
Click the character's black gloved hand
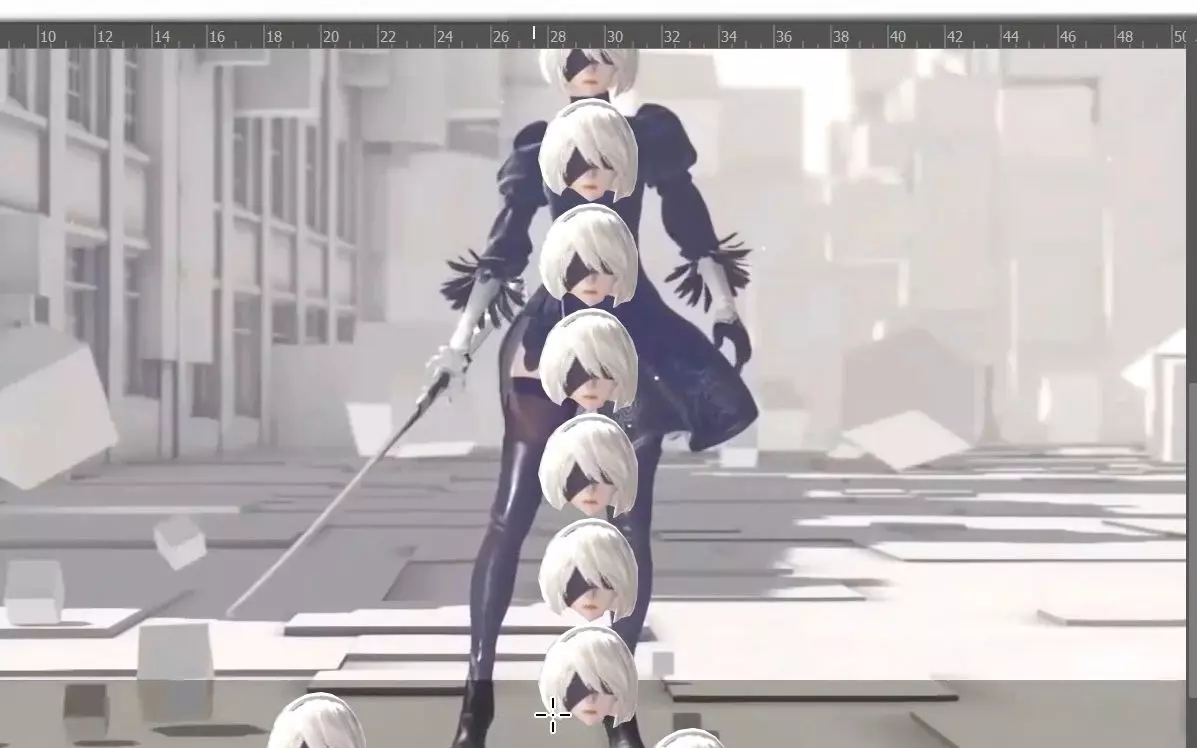pos(731,343)
